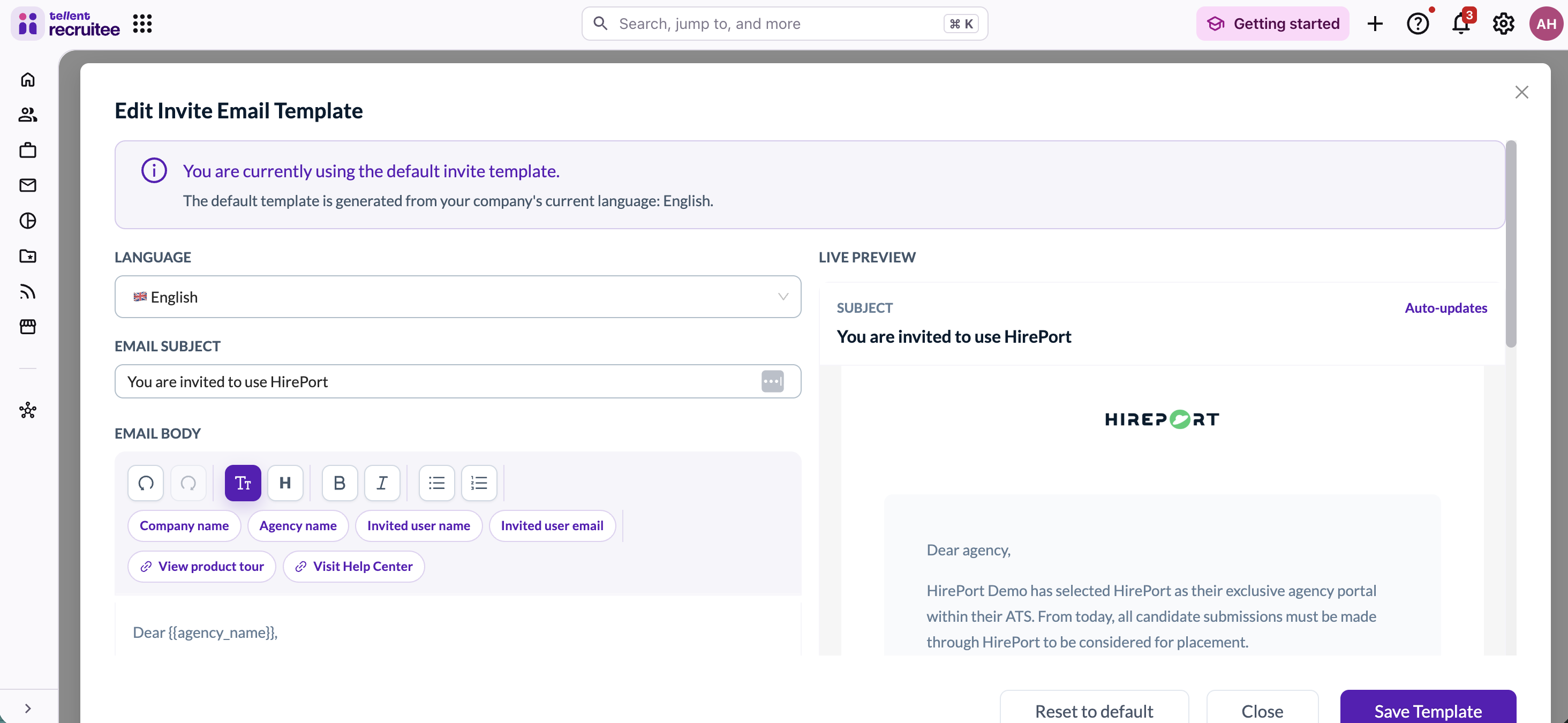Apply heading style with H button
This screenshot has height=723, width=1568.
point(285,483)
